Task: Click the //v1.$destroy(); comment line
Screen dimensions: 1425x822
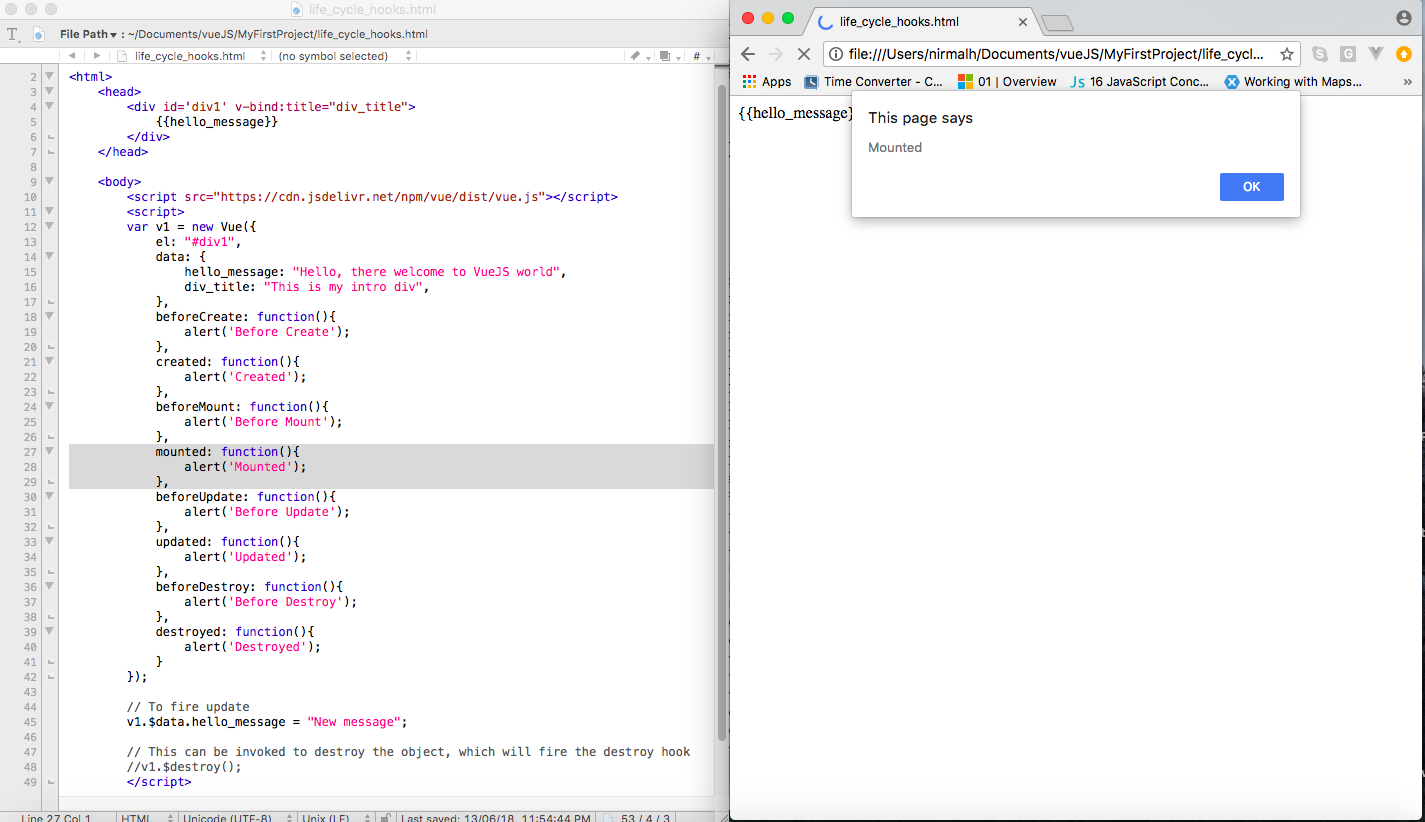Action: pyautogui.click(x=184, y=766)
